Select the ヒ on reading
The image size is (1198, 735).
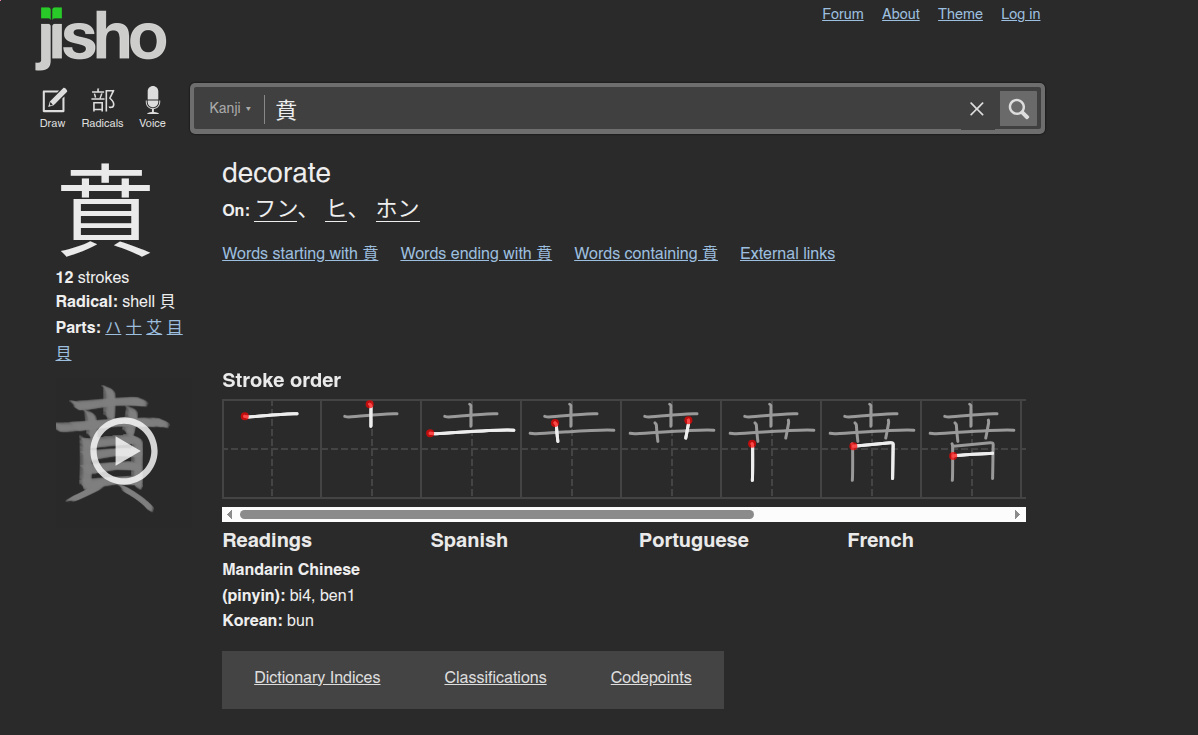click(x=336, y=209)
